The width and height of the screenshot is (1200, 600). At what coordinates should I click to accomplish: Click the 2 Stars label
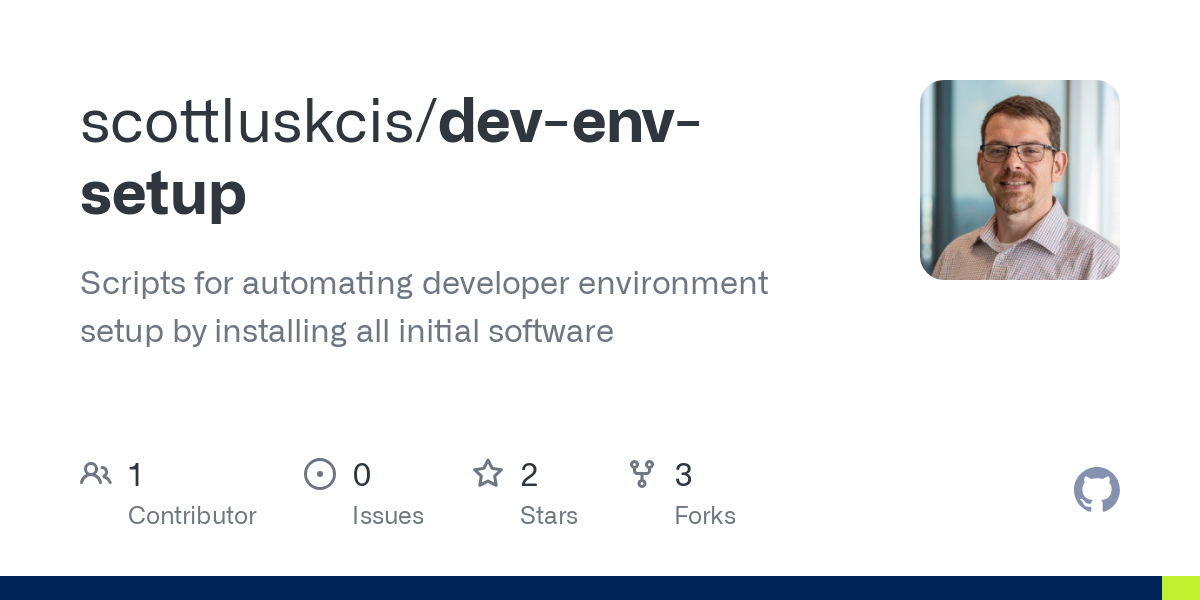pos(549,515)
